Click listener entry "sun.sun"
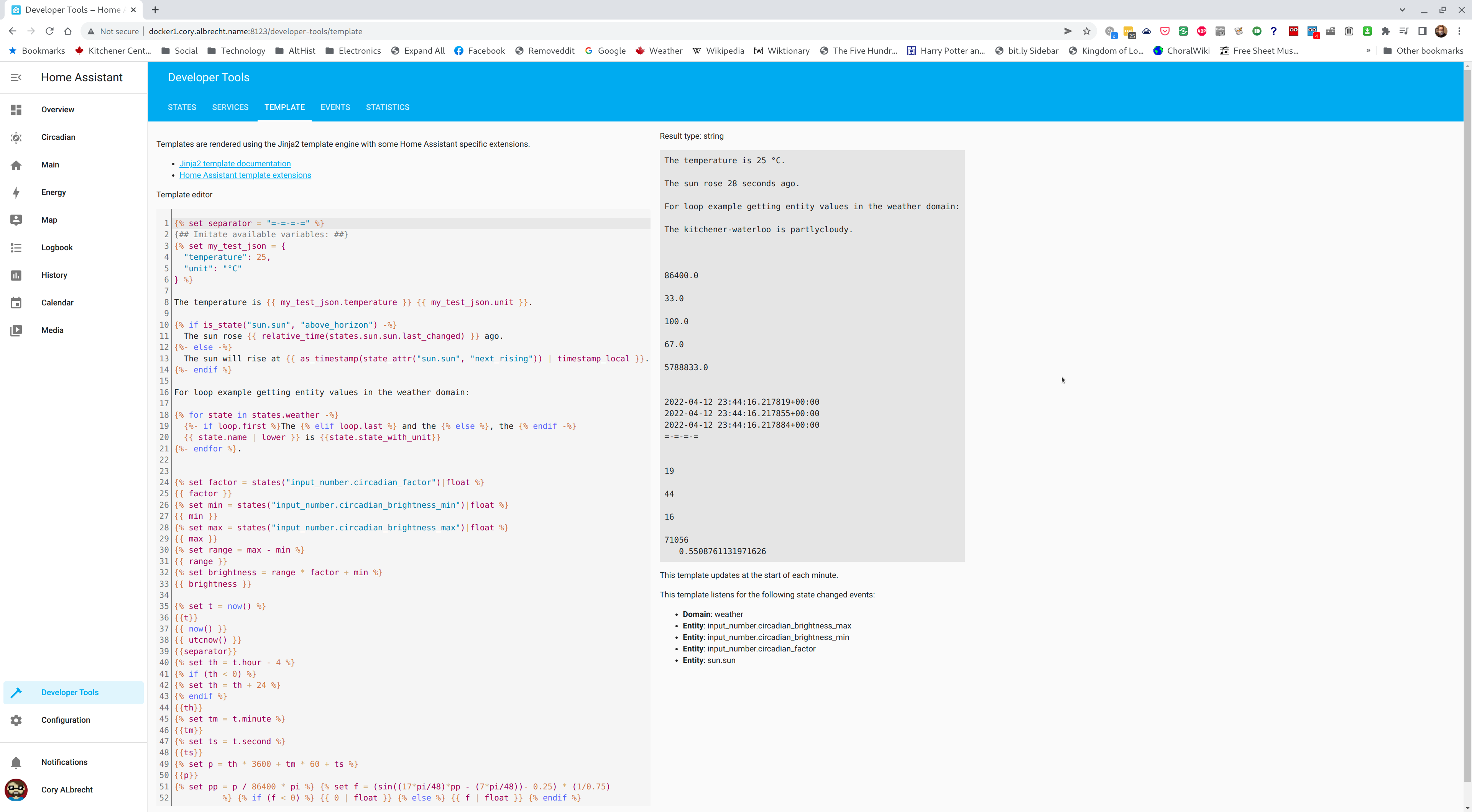 click(x=721, y=660)
